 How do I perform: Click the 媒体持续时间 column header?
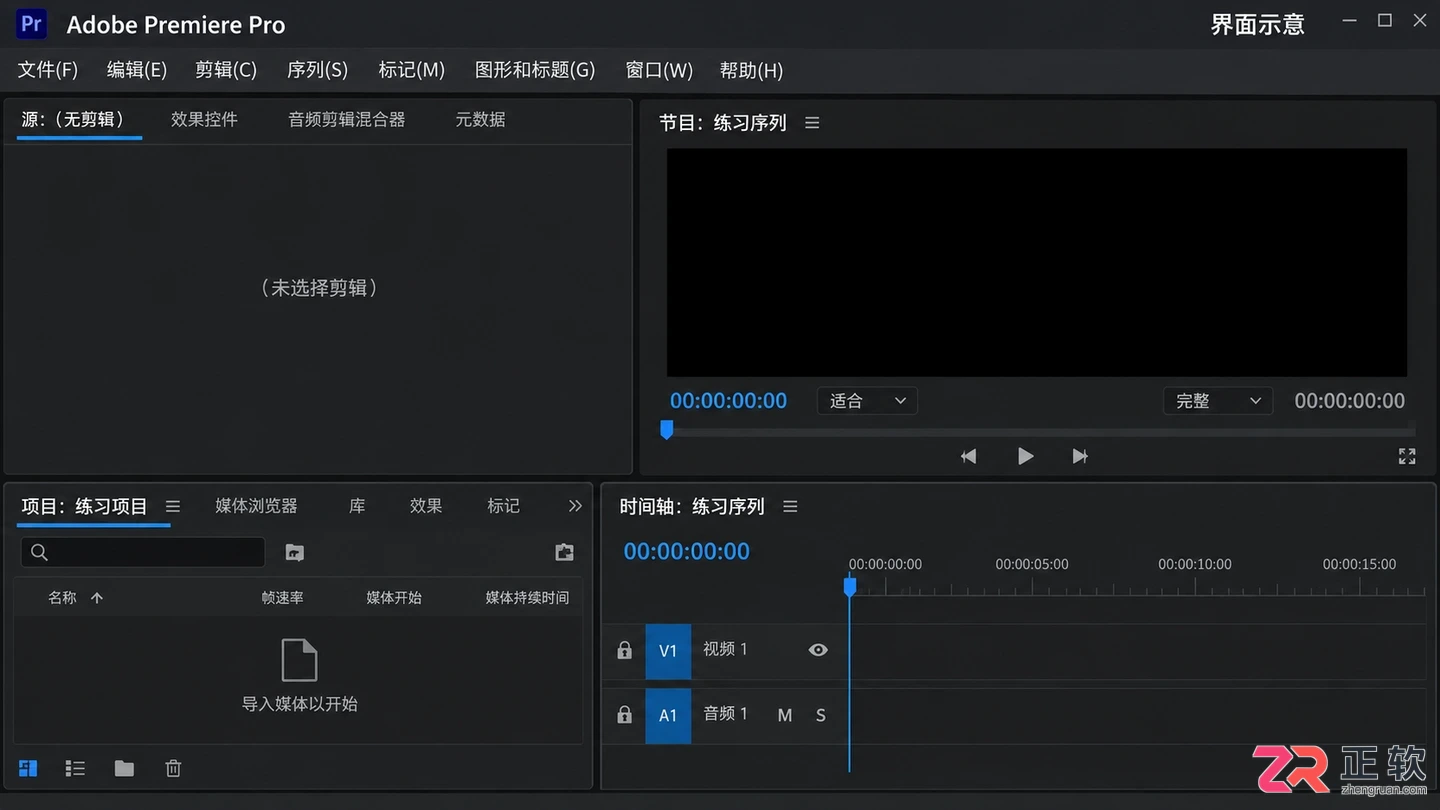(x=527, y=598)
